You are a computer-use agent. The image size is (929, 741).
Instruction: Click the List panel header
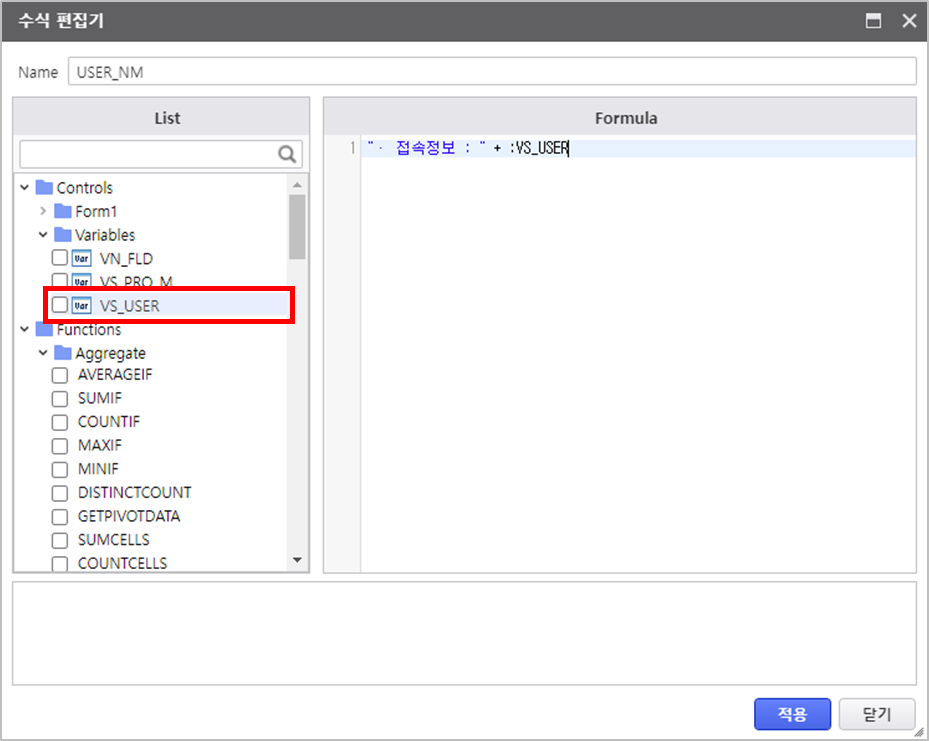click(x=161, y=118)
